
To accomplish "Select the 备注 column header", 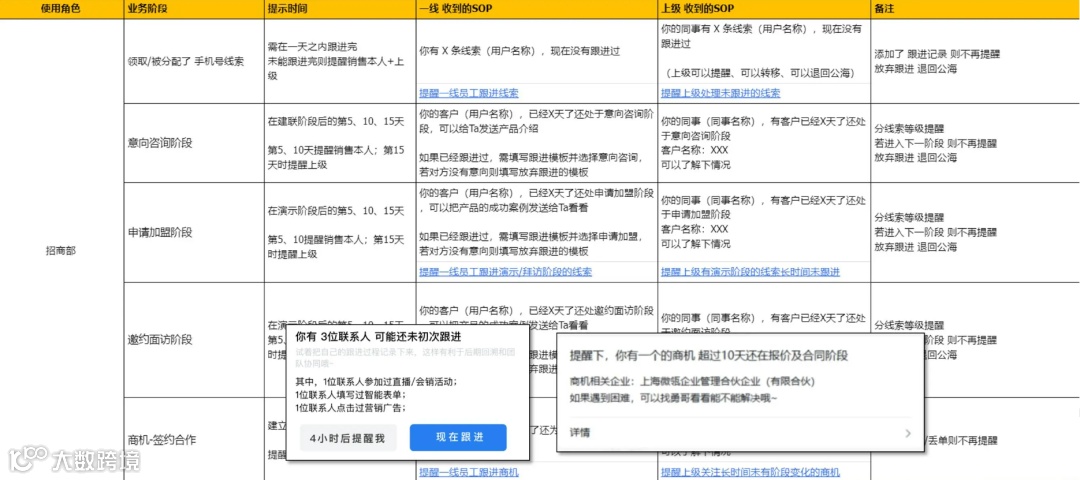I will [975, 10].
